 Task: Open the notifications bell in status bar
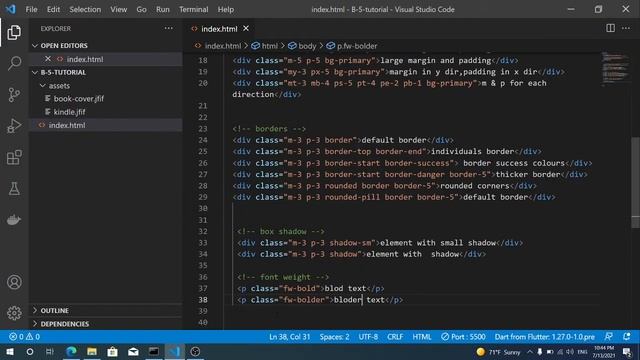(627, 337)
